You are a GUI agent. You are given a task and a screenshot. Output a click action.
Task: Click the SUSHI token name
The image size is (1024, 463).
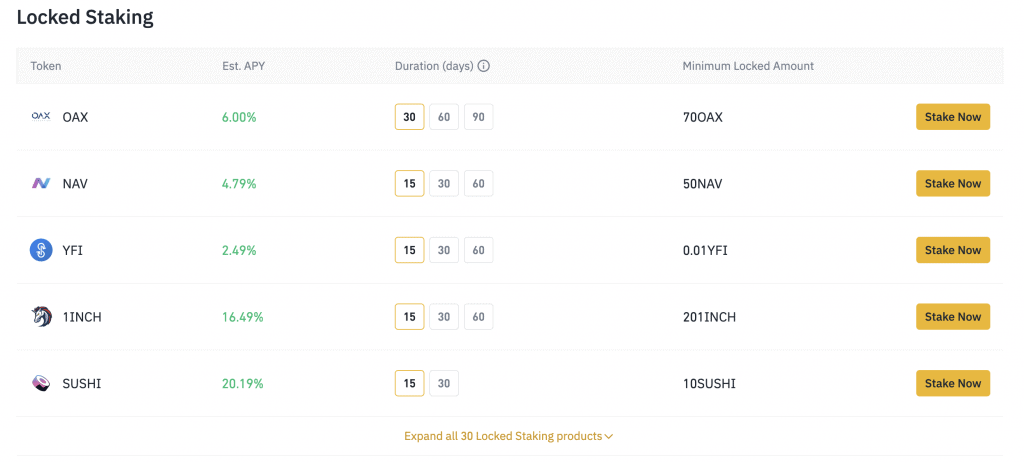(x=82, y=384)
